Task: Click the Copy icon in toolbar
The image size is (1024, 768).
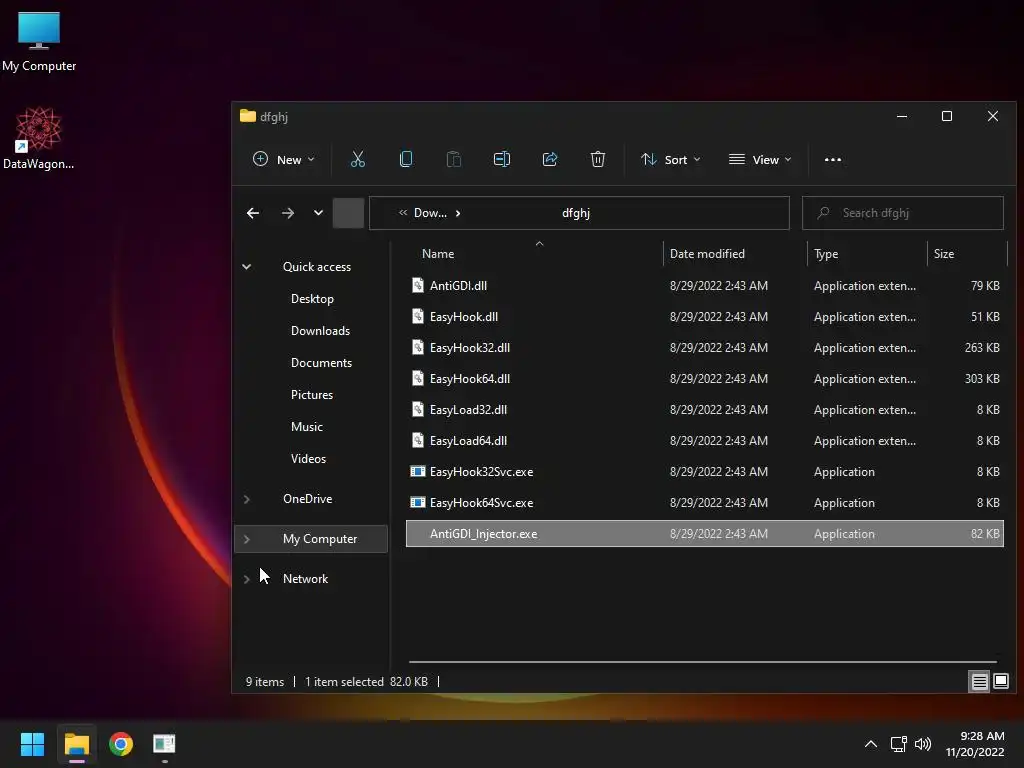Action: coord(406,159)
